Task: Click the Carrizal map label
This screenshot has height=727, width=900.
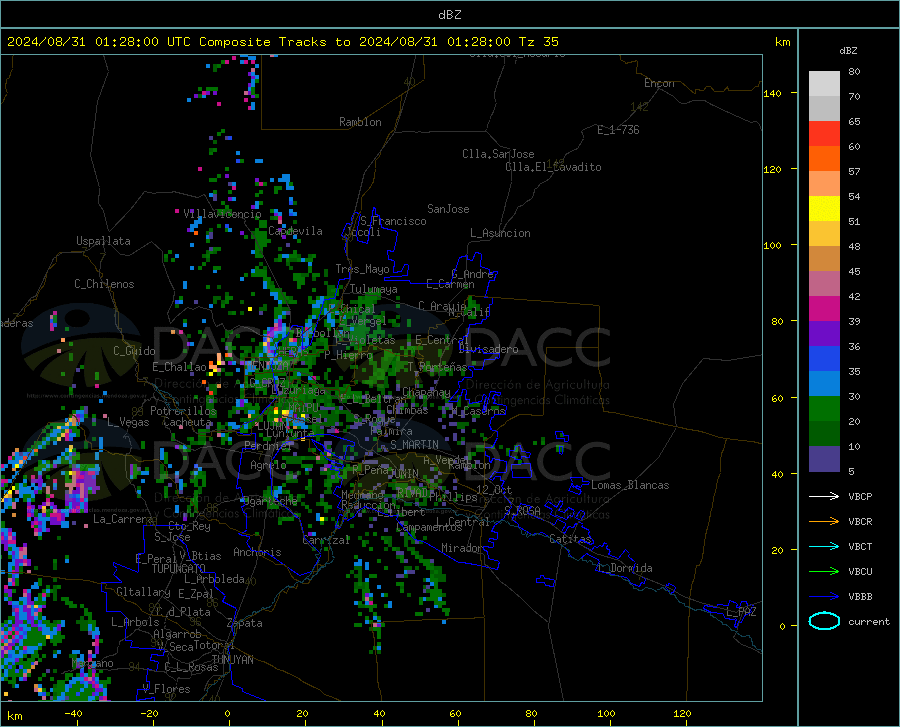Action: [x=326, y=540]
